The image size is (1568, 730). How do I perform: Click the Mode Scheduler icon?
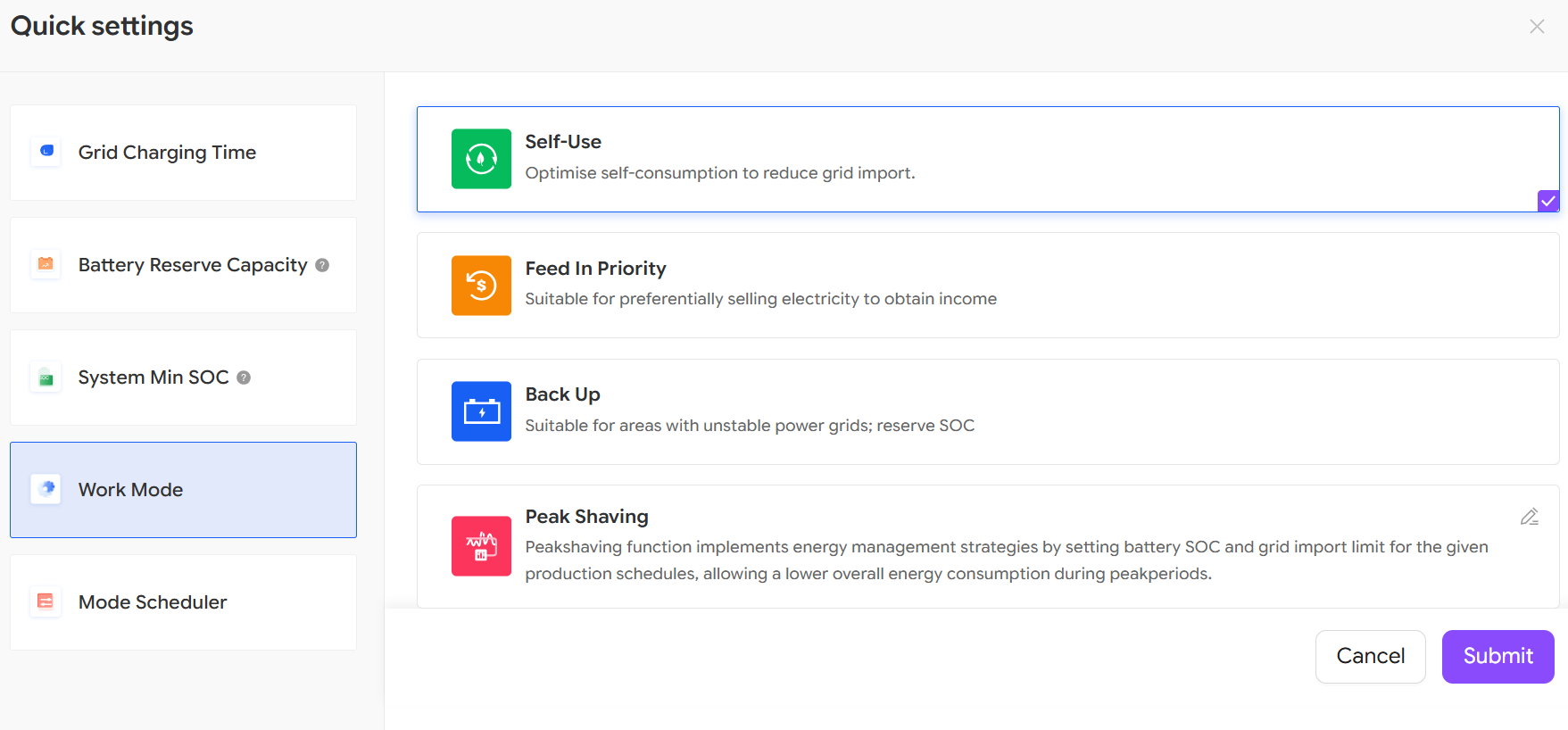[46, 601]
